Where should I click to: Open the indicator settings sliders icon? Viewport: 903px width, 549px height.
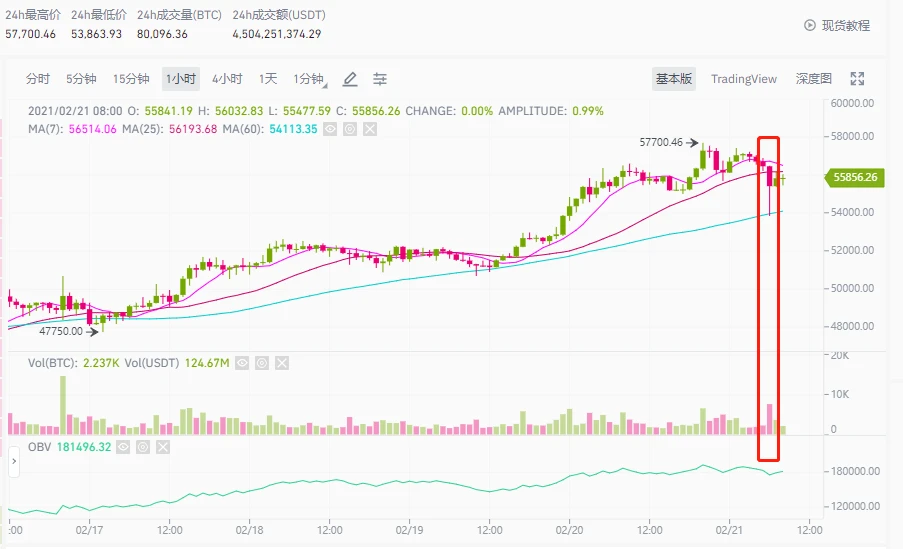coord(380,79)
